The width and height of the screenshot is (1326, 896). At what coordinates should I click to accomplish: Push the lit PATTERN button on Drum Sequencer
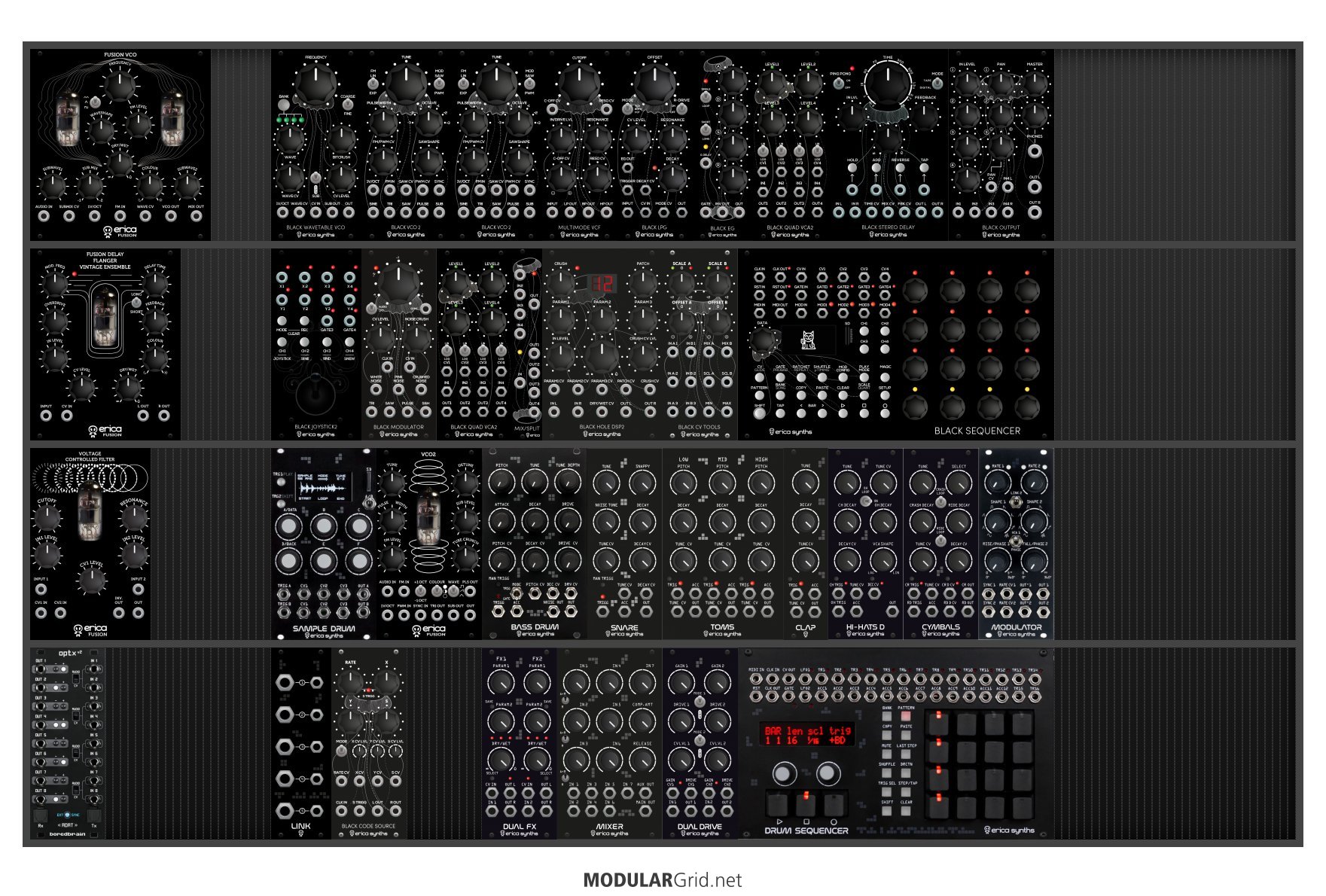pos(906,716)
